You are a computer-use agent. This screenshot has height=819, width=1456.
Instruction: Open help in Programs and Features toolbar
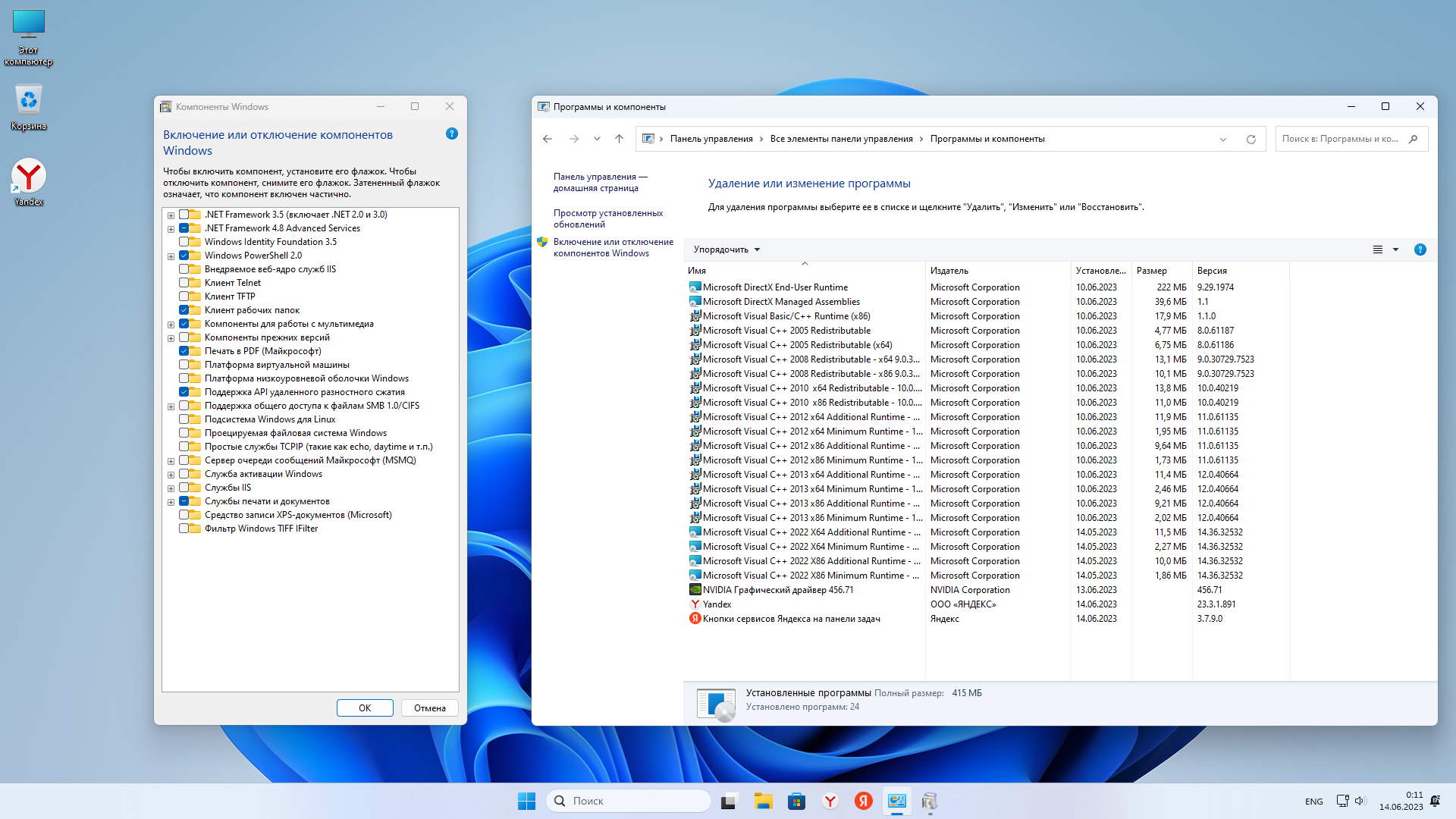(x=1420, y=249)
